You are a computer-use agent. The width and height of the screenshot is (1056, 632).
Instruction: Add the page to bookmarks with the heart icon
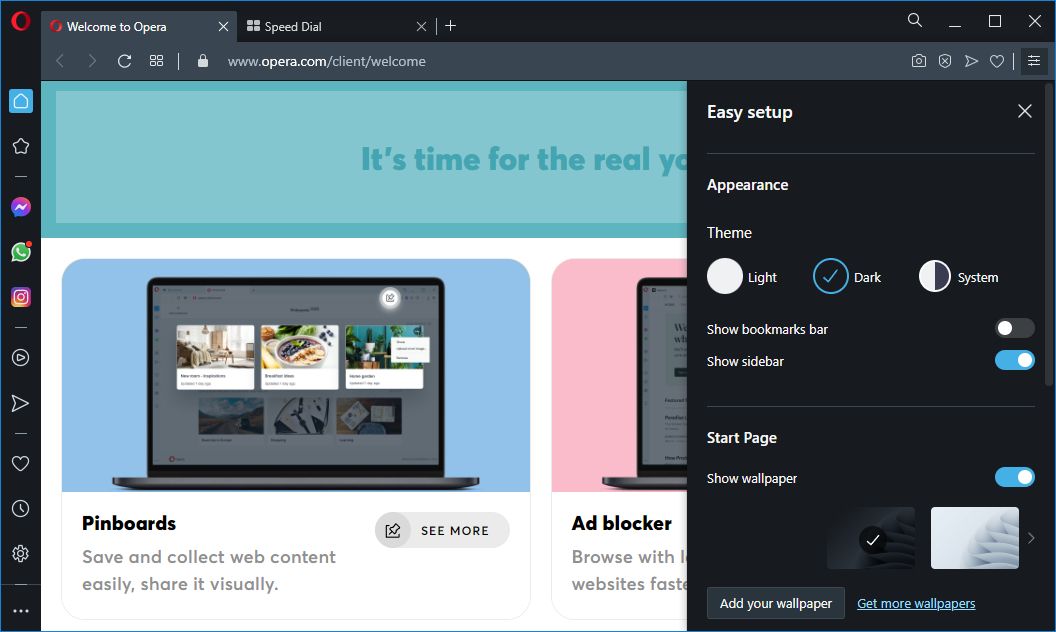point(997,61)
